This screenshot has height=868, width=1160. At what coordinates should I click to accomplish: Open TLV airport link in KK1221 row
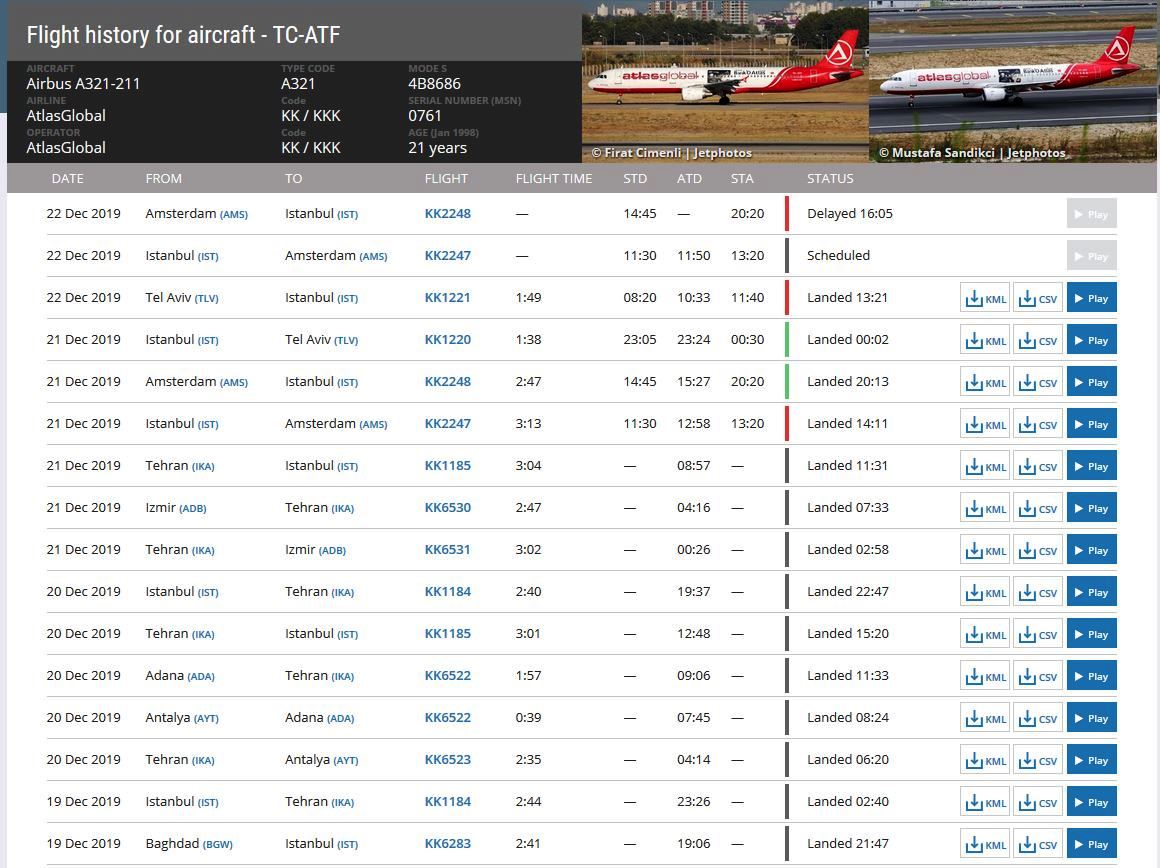pos(206,299)
